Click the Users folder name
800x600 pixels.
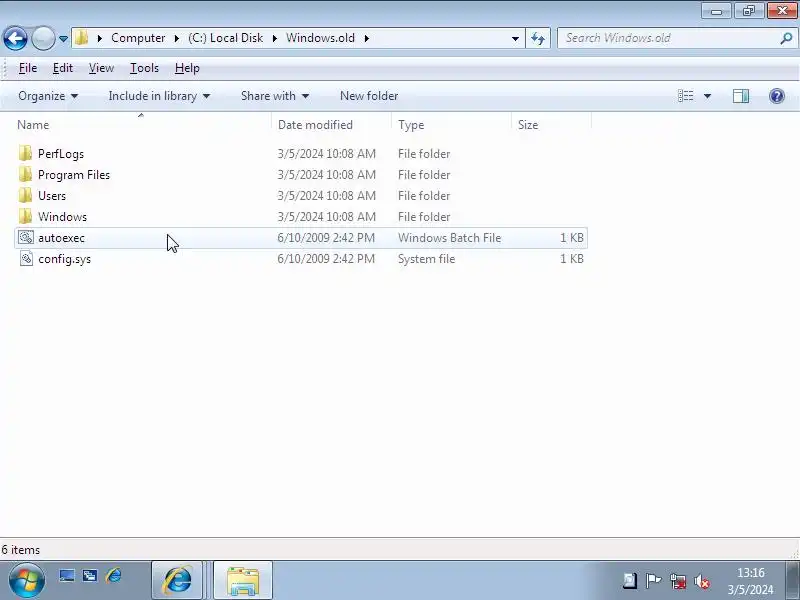[52, 195]
